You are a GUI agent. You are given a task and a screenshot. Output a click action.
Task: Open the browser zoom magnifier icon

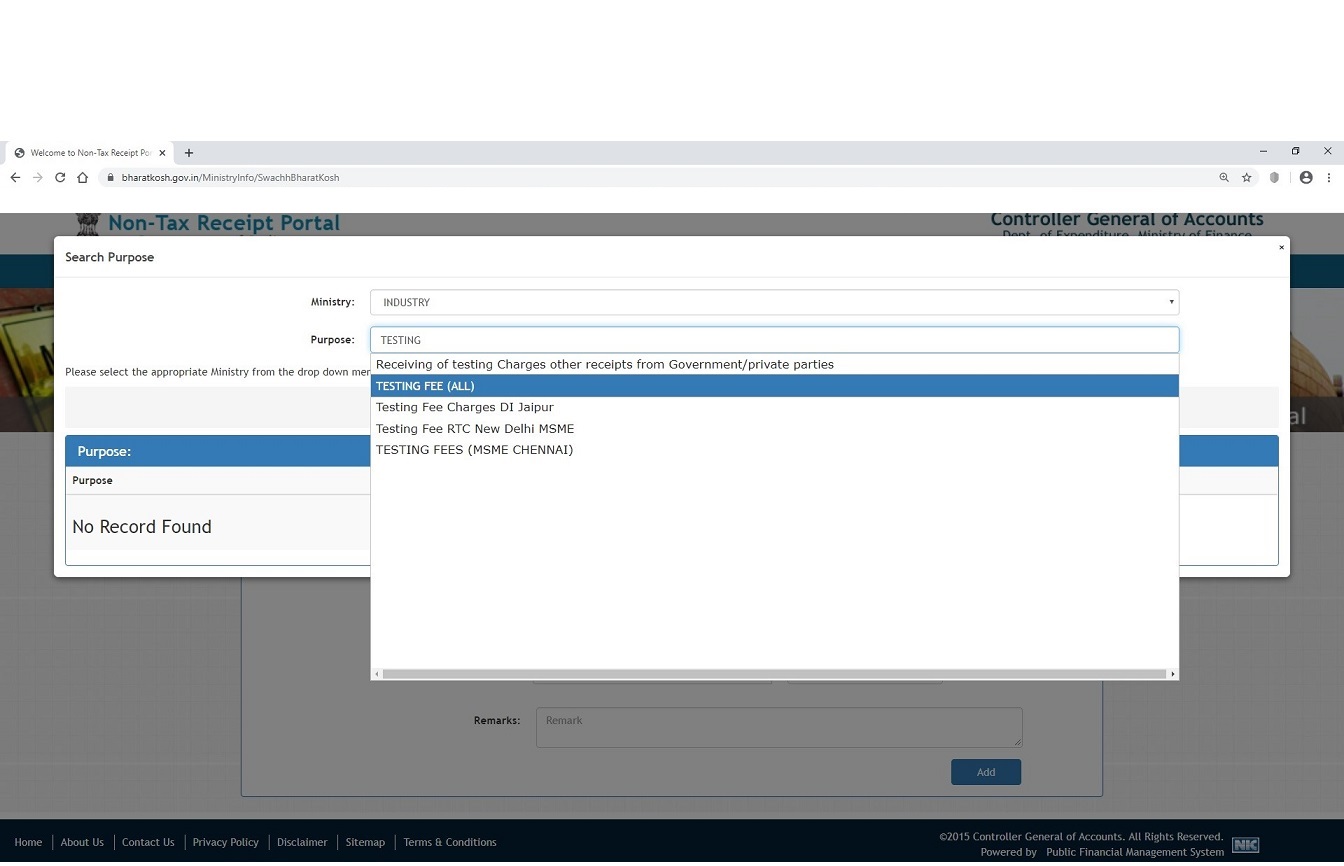(1224, 178)
